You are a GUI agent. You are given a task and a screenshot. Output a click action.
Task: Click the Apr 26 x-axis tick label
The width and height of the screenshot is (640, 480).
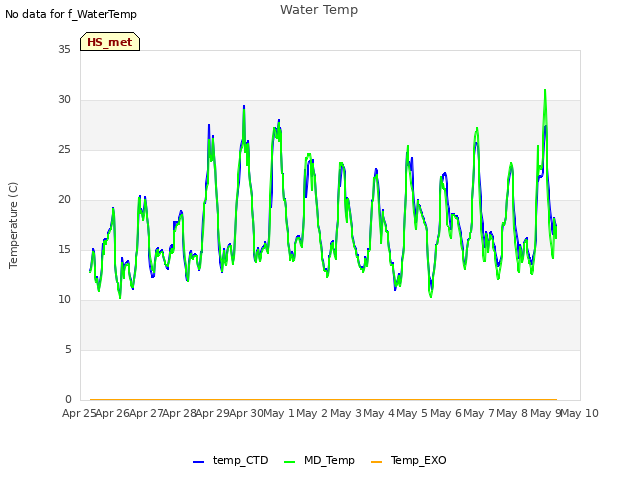pyautogui.click(x=113, y=413)
